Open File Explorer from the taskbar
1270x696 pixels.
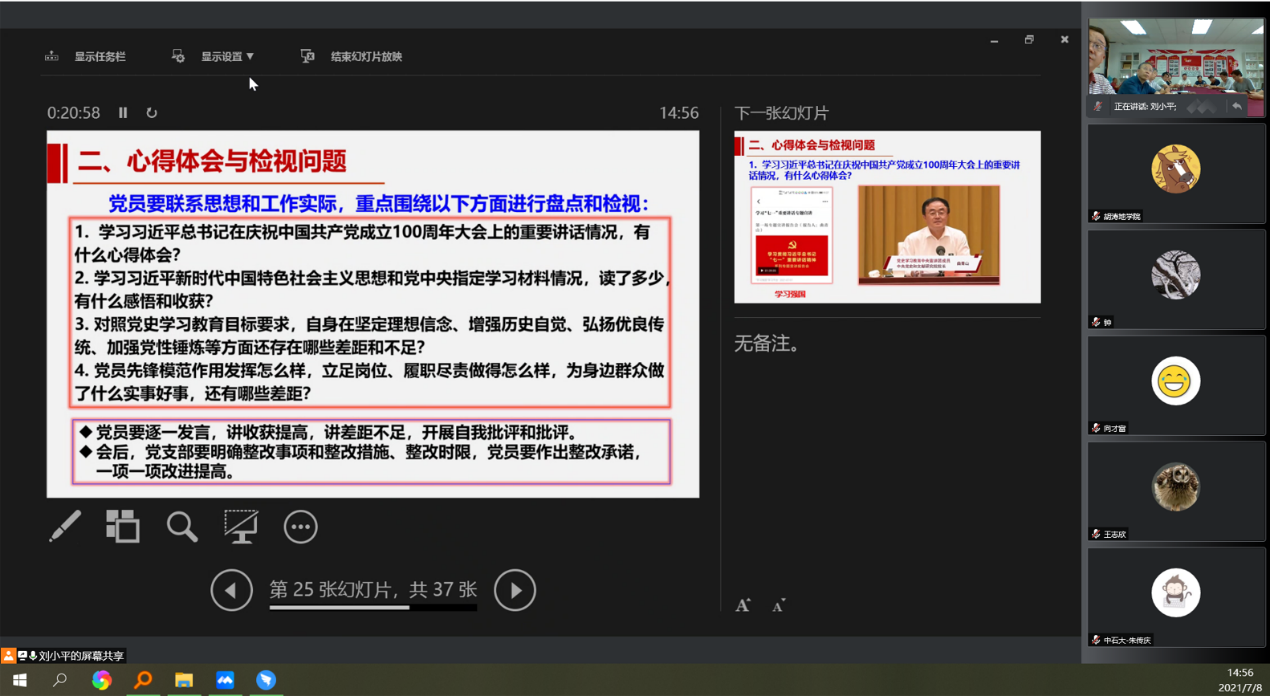pyautogui.click(x=184, y=680)
